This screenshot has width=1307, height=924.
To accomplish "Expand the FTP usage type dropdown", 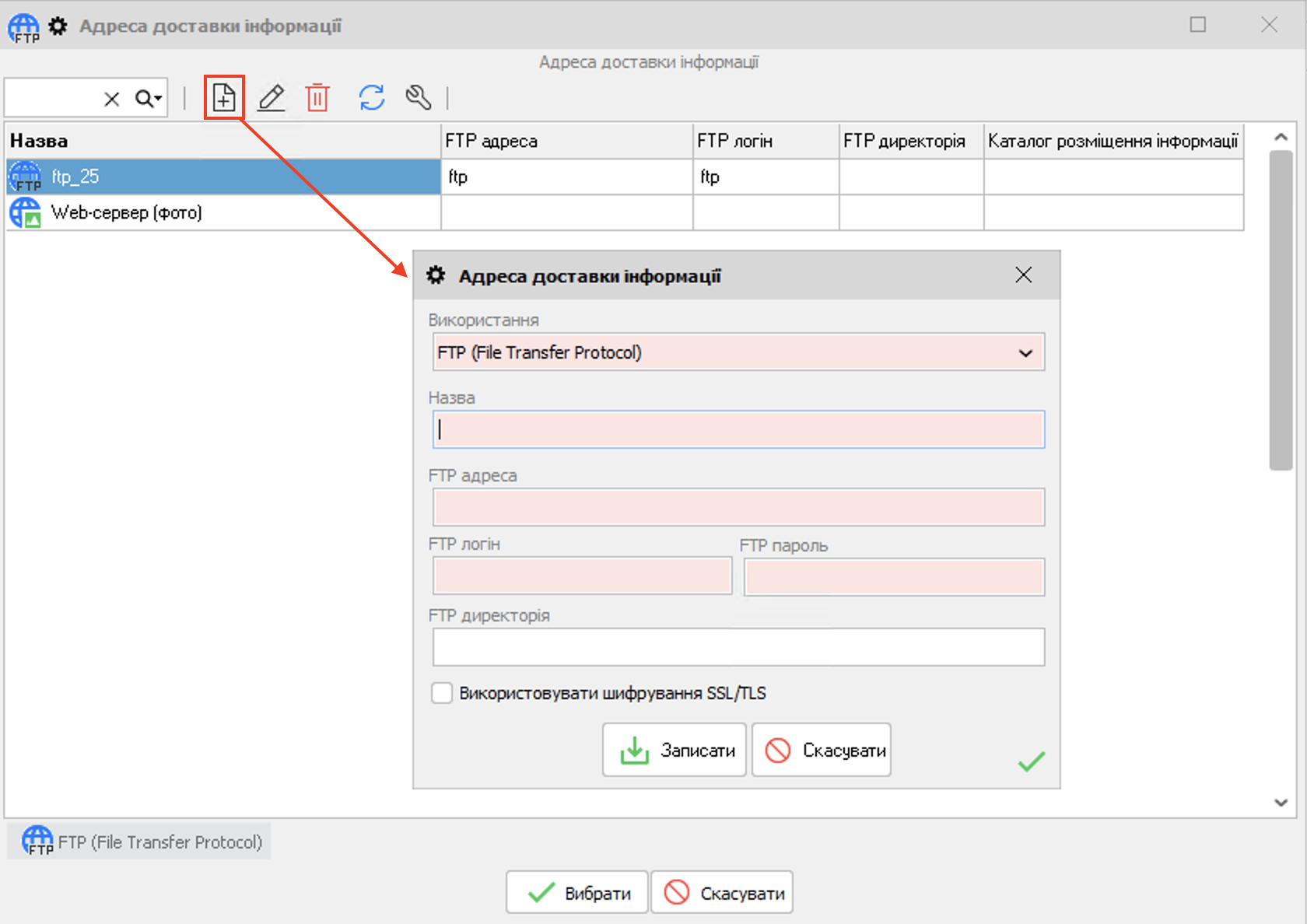I will coord(1025,353).
